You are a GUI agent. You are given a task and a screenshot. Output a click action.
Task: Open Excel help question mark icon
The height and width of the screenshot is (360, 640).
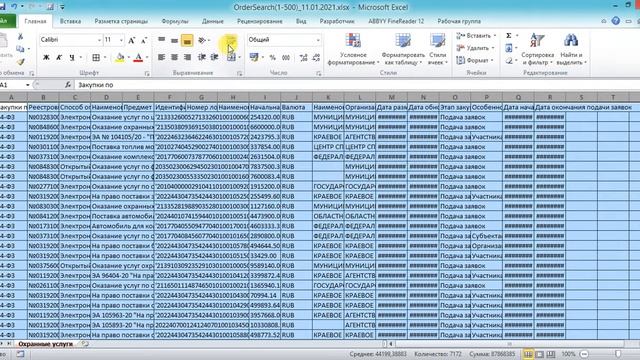(616, 21)
